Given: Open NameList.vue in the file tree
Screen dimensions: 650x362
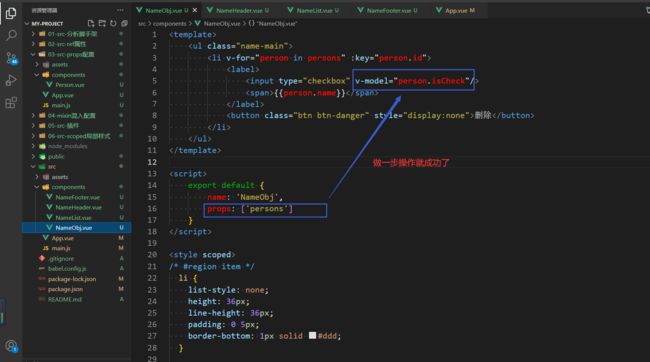Looking at the screenshot, I should 73,218.
